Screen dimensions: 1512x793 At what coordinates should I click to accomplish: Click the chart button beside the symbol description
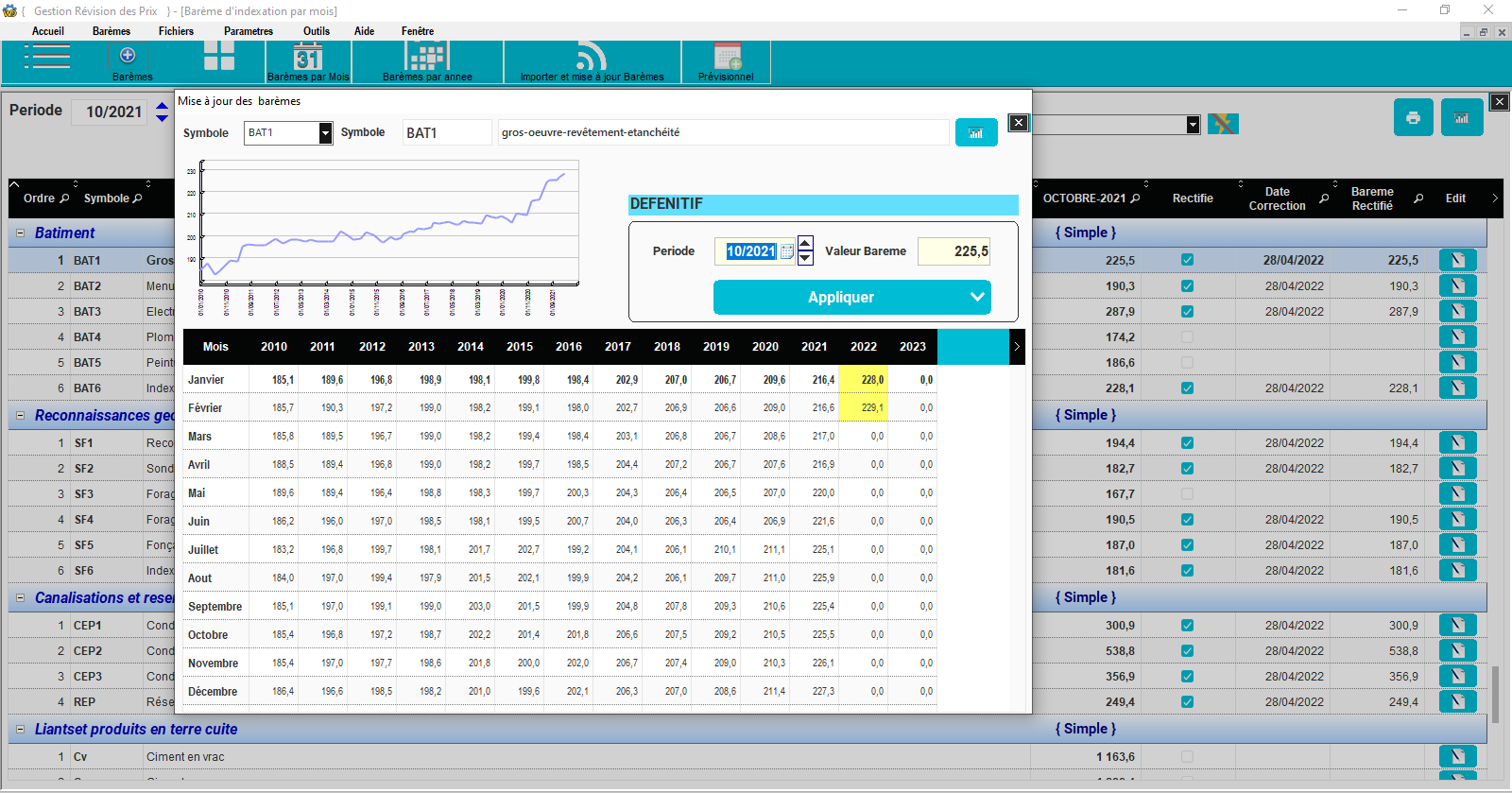click(x=976, y=133)
